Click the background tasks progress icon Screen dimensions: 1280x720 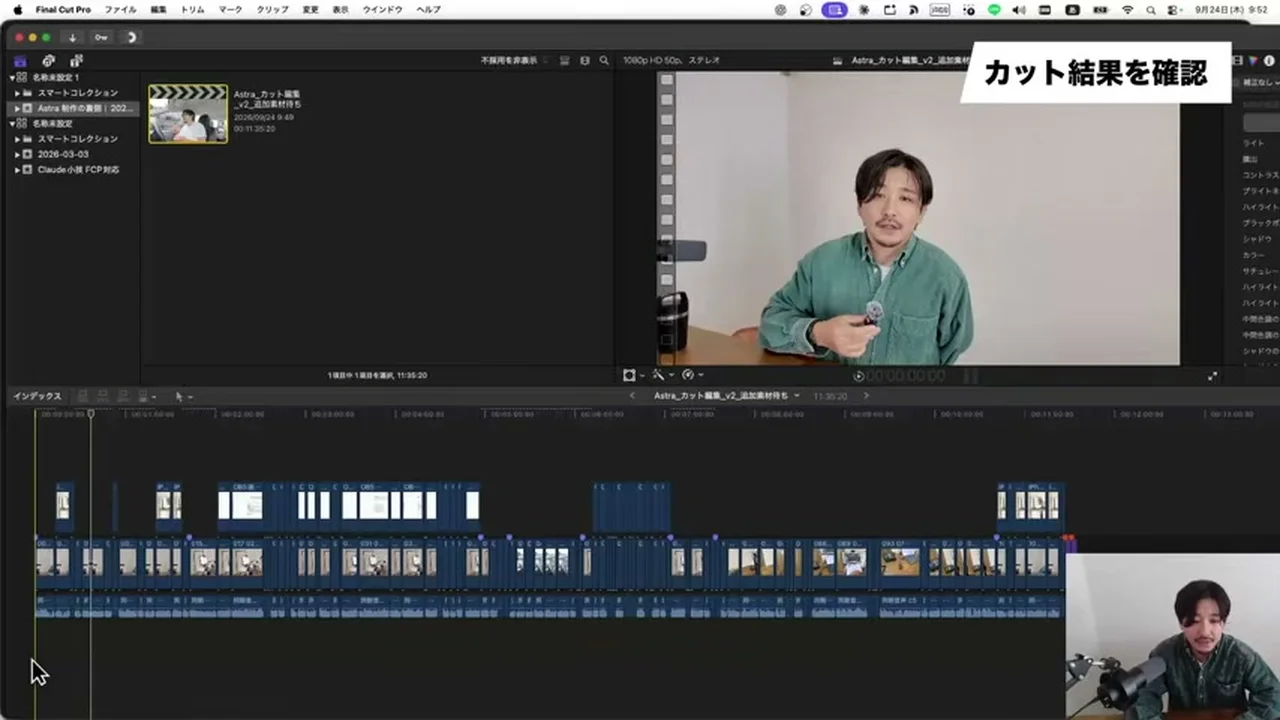coord(131,37)
